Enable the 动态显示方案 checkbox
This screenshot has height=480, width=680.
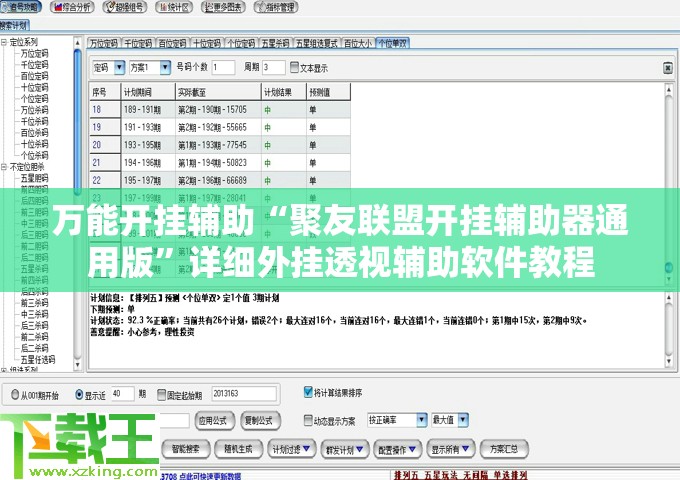tap(308, 420)
